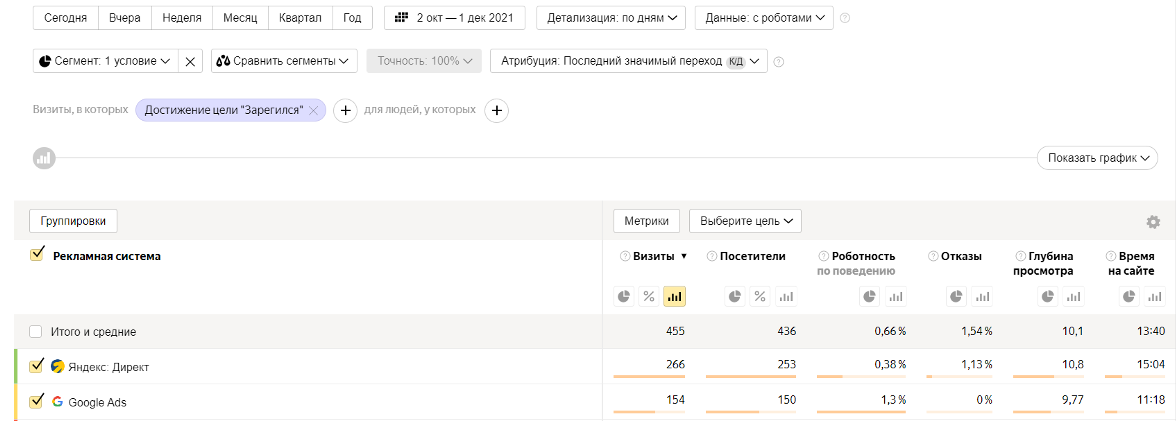Image resolution: width=1176 pixels, height=427 pixels.
Task: Open the Точность: 100% dropdown
Action: tap(424, 62)
